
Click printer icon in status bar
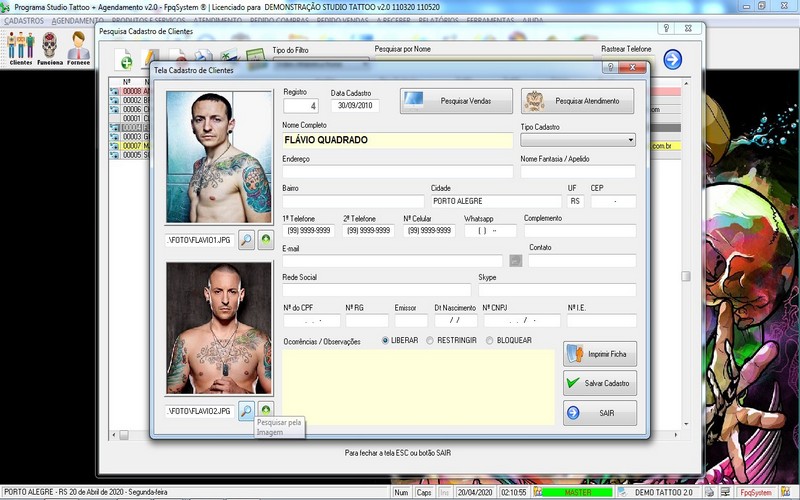pyautogui.click(x=710, y=492)
